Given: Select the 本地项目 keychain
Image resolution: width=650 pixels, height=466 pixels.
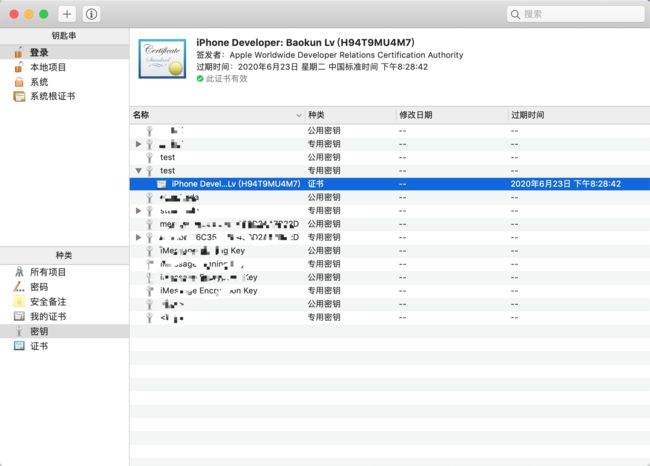Looking at the screenshot, I should click(65, 67).
